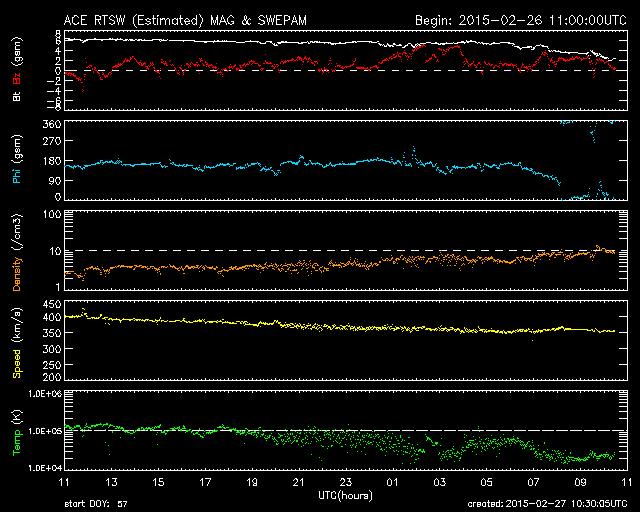Click the 'start DOY: 57' text

click(96, 504)
